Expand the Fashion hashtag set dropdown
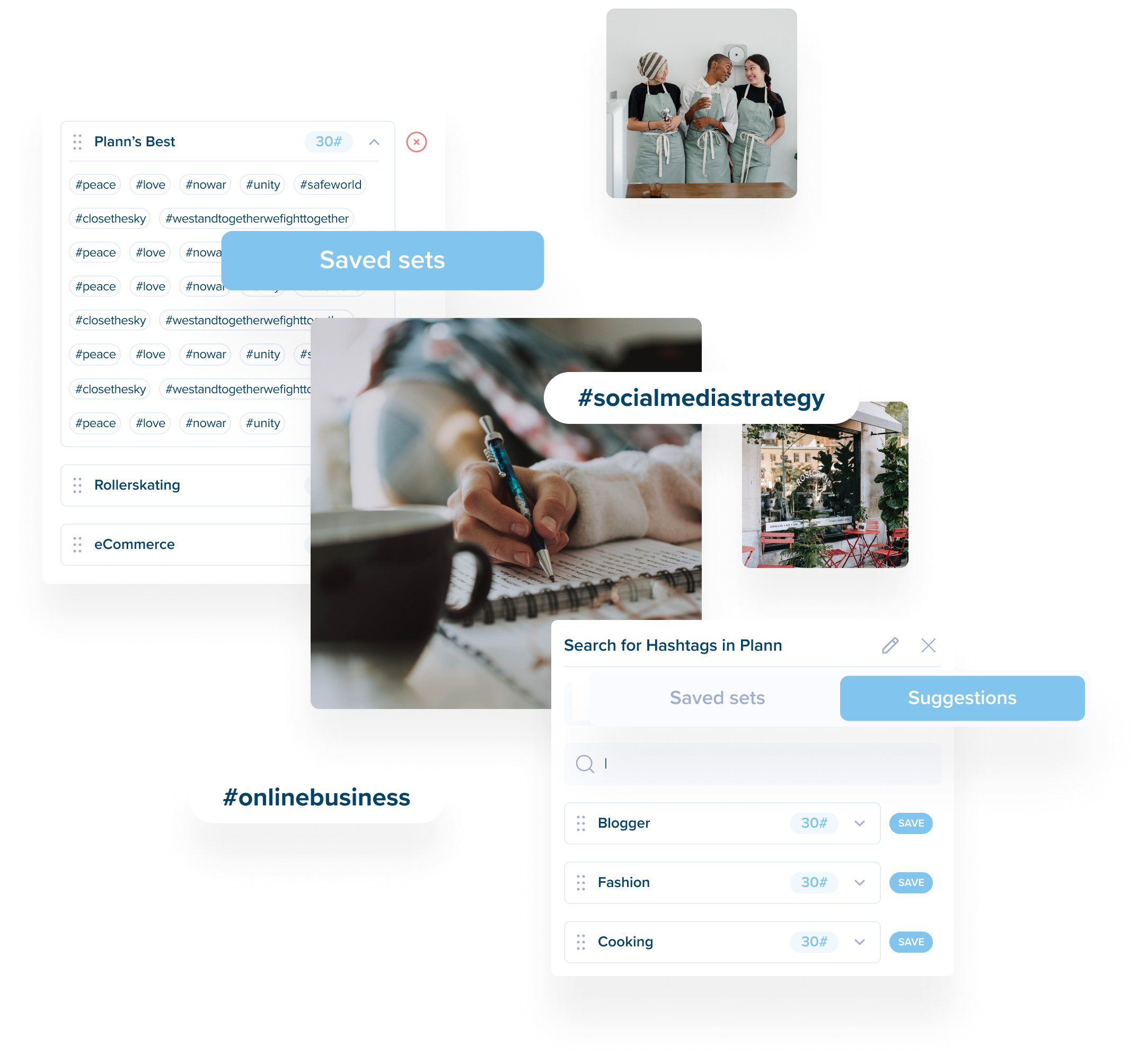This screenshot has width=1147, height=1064. click(857, 882)
